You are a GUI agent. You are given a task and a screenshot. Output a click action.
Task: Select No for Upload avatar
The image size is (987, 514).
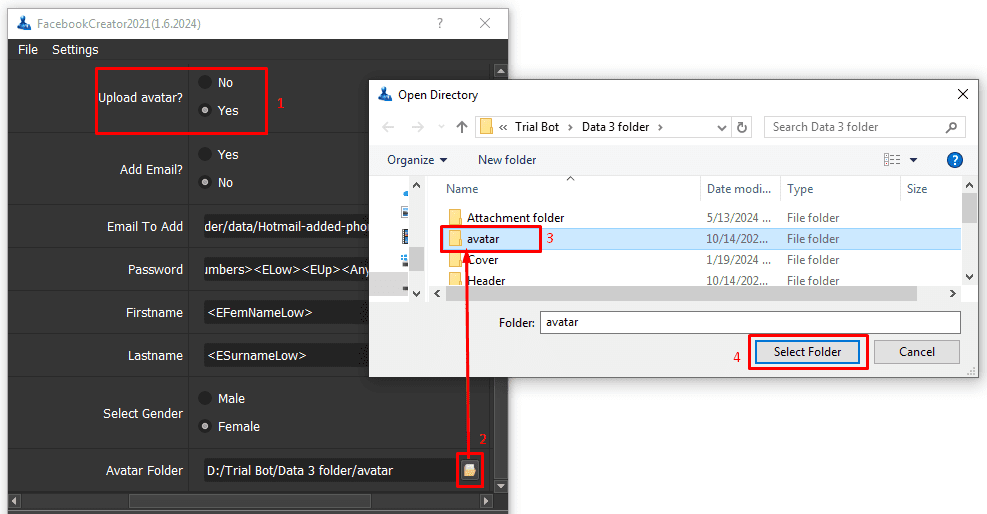(205, 82)
